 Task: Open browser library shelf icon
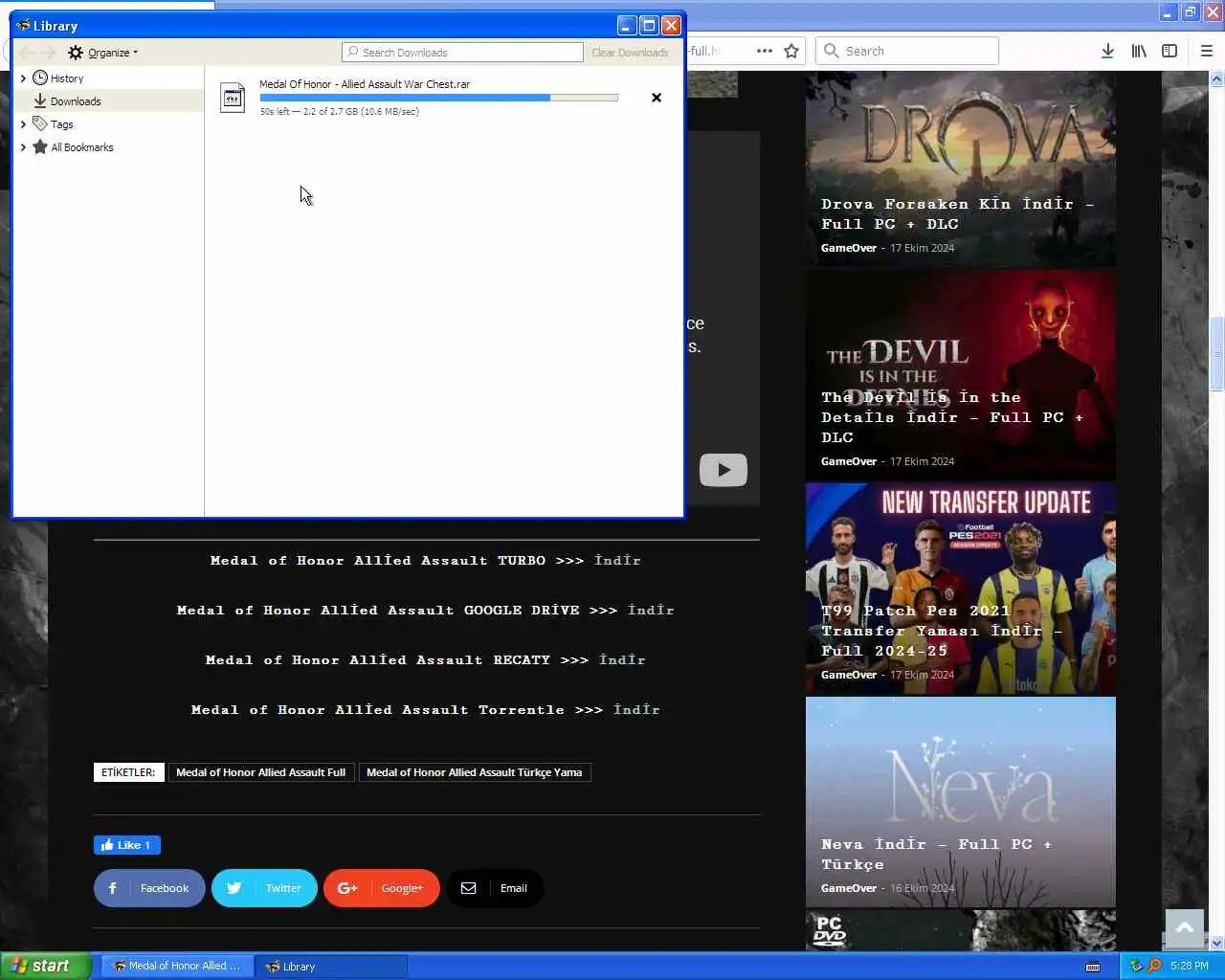1139,51
